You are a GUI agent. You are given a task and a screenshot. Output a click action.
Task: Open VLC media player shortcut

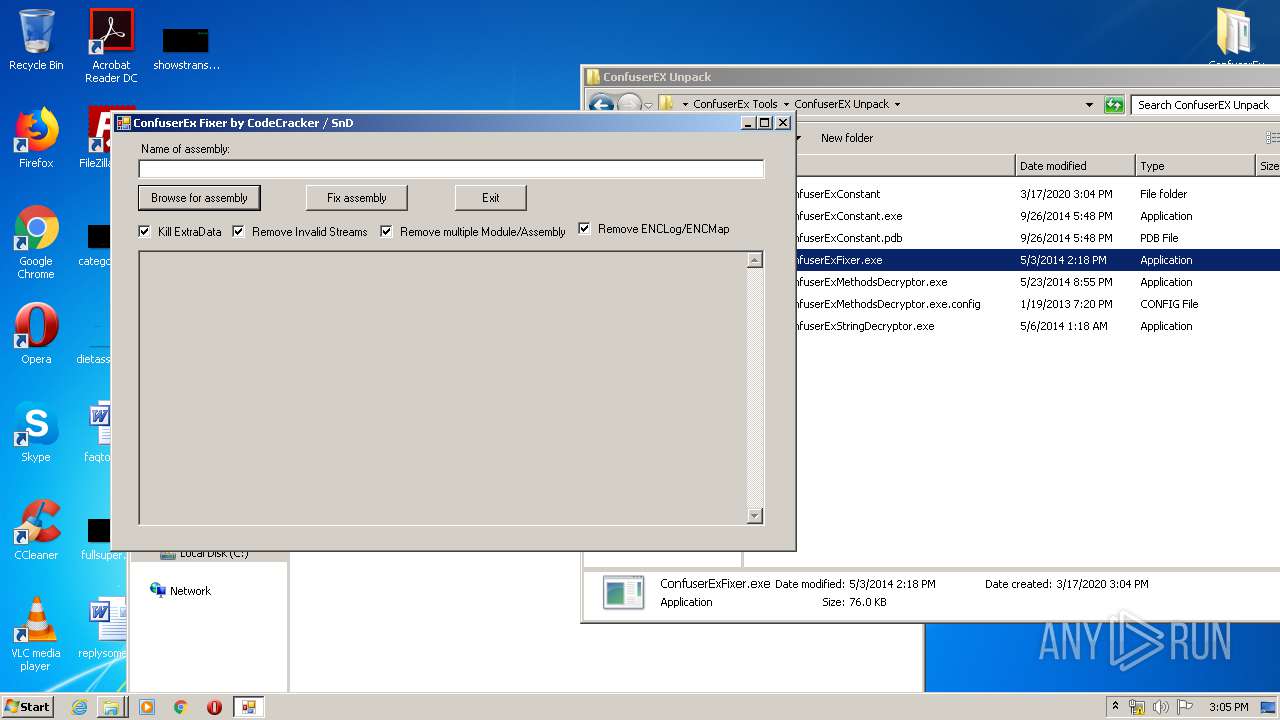(36, 634)
